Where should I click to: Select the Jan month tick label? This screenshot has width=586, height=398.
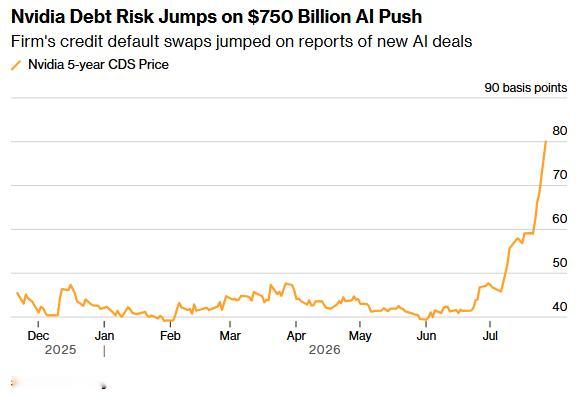pos(104,336)
